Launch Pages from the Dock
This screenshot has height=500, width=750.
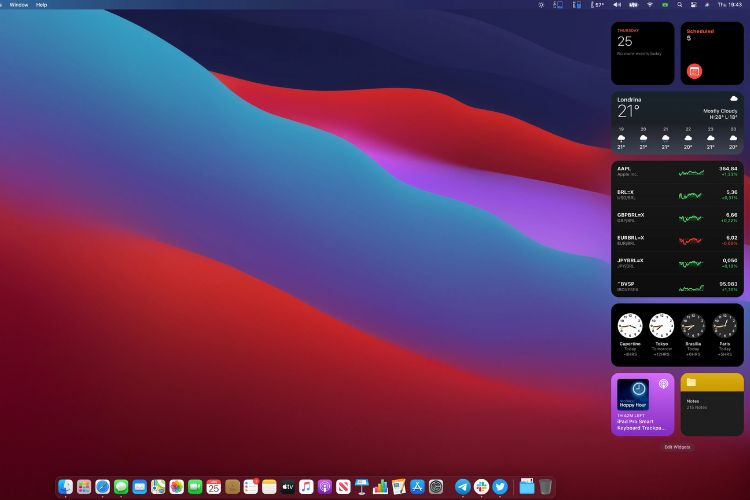pos(399,487)
